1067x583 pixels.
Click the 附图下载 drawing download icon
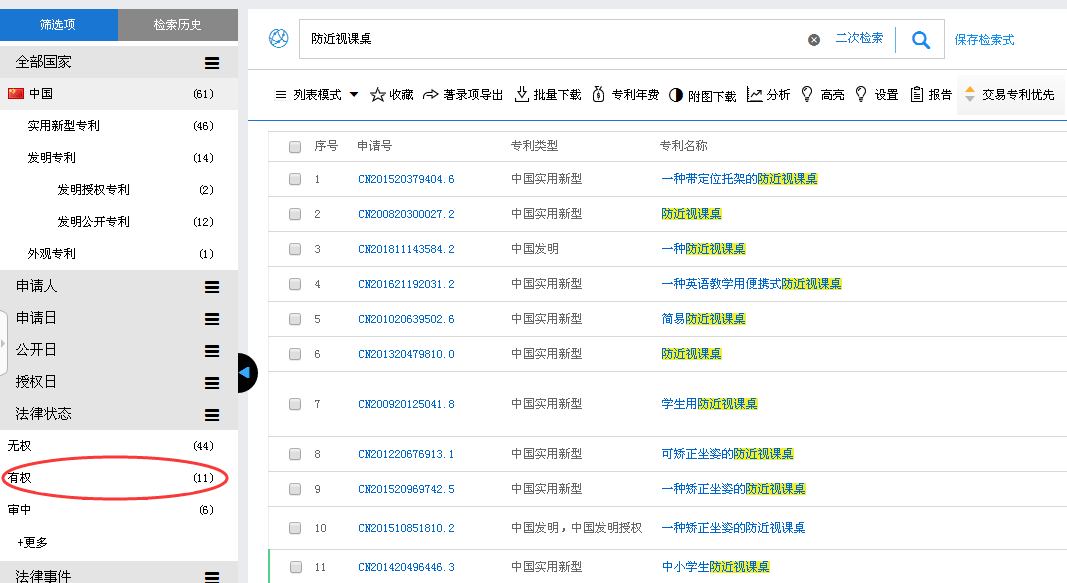pos(676,95)
